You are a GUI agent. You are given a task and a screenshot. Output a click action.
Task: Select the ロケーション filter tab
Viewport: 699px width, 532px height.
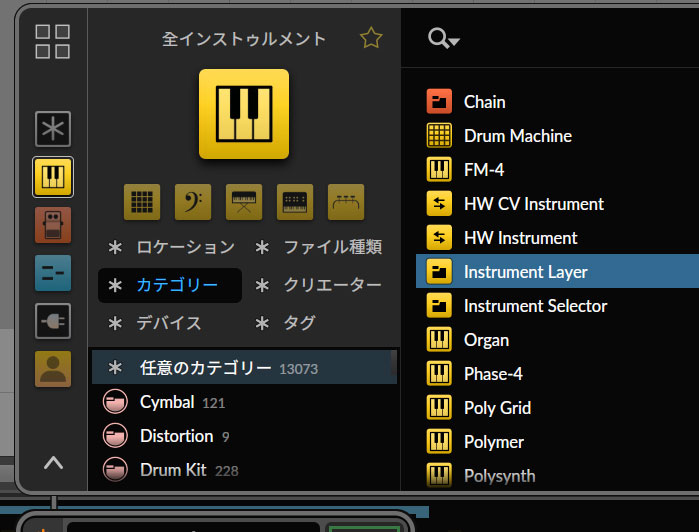tap(172, 247)
